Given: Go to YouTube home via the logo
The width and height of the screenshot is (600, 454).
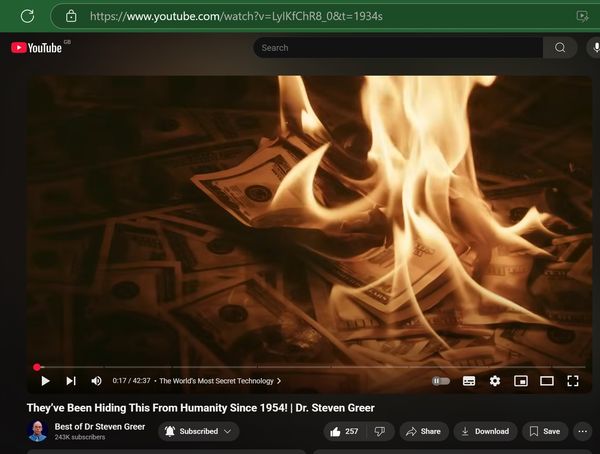Looking at the screenshot, I should click(37, 48).
